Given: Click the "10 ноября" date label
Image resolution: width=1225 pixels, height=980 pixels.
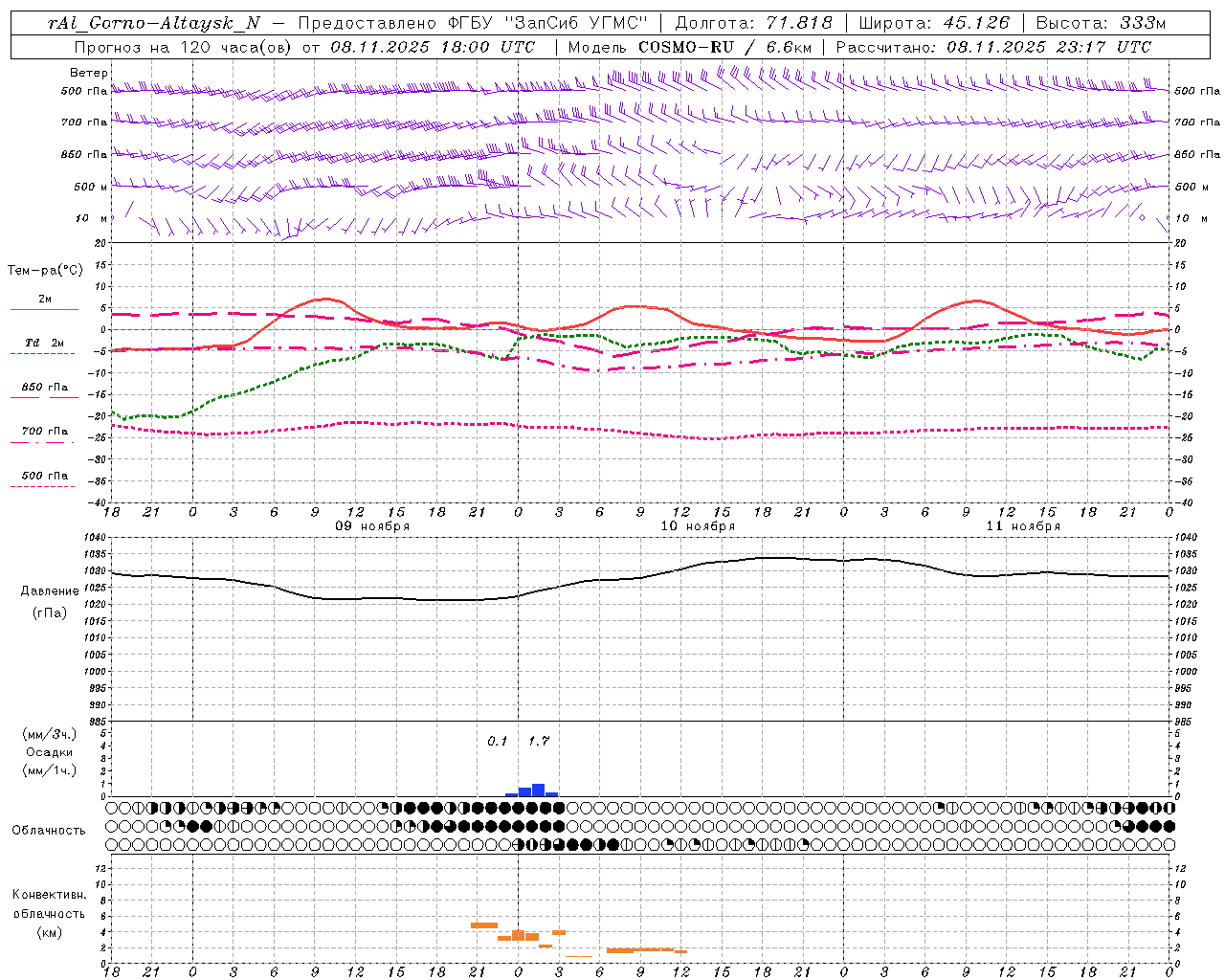Looking at the screenshot, I should pyautogui.click(x=699, y=526).
